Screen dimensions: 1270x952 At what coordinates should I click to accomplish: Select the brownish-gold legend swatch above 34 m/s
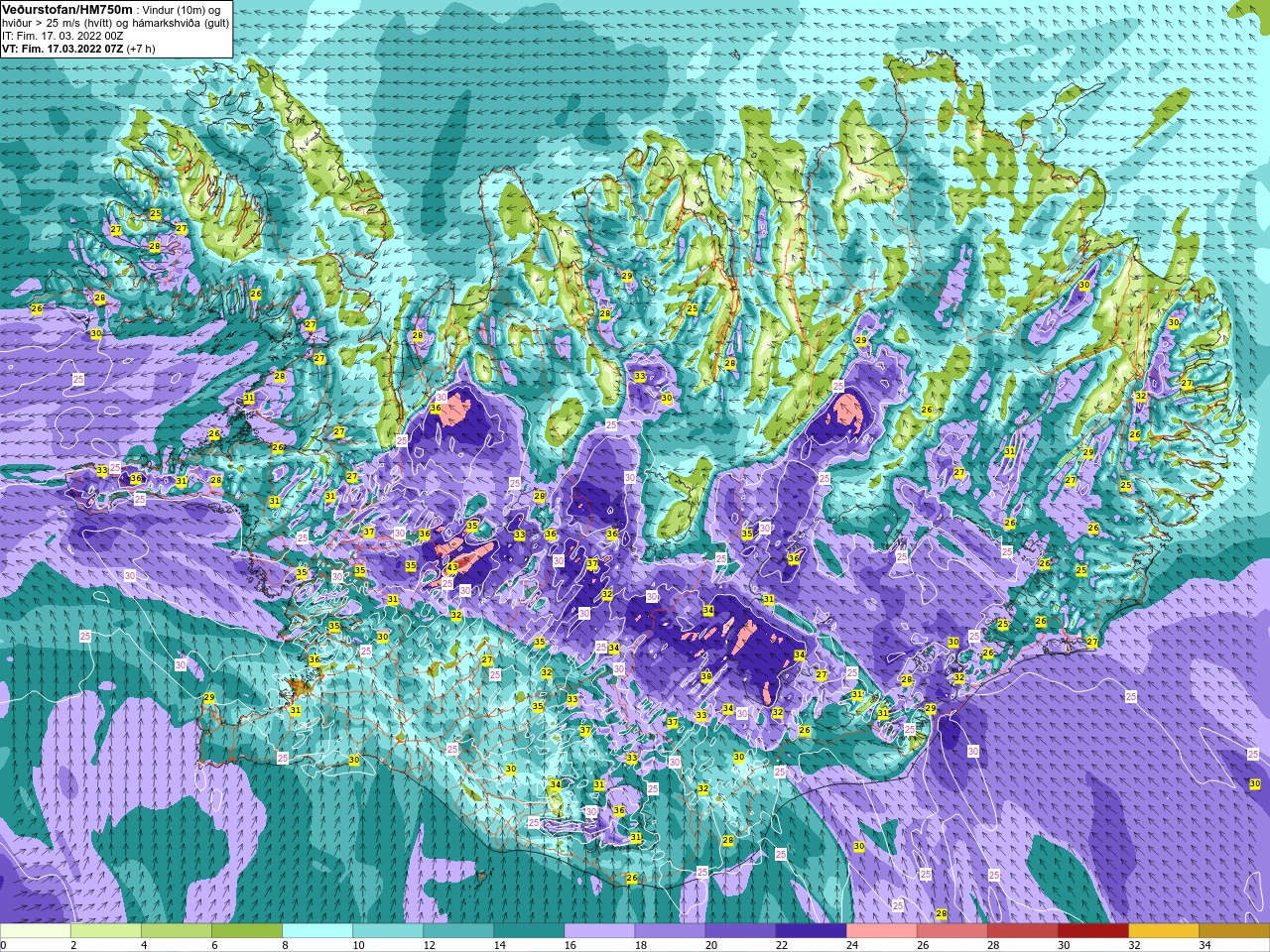1233,931
